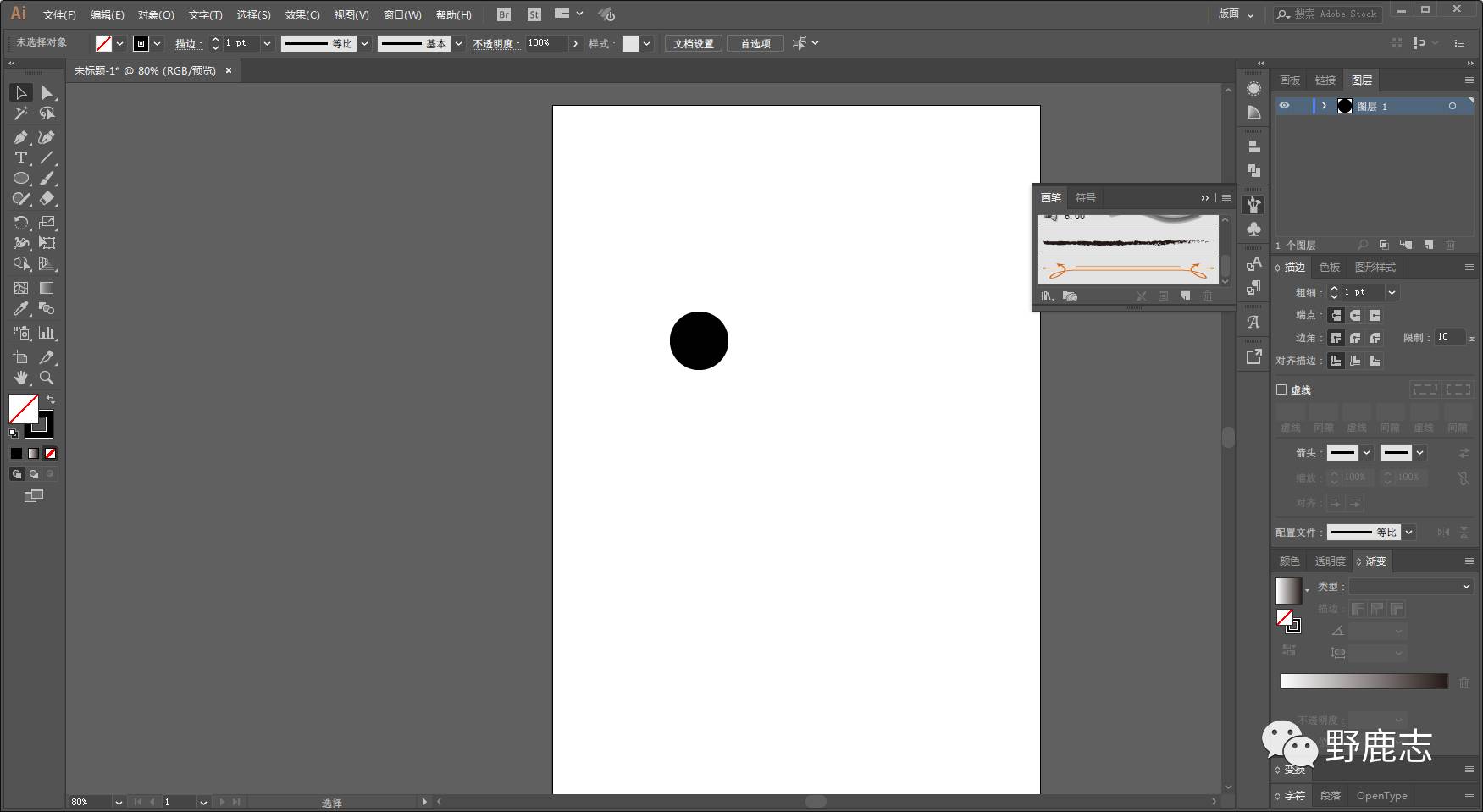Select the Magic Wand tool
This screenshot has height=812, width=1483.
[20, 113]
